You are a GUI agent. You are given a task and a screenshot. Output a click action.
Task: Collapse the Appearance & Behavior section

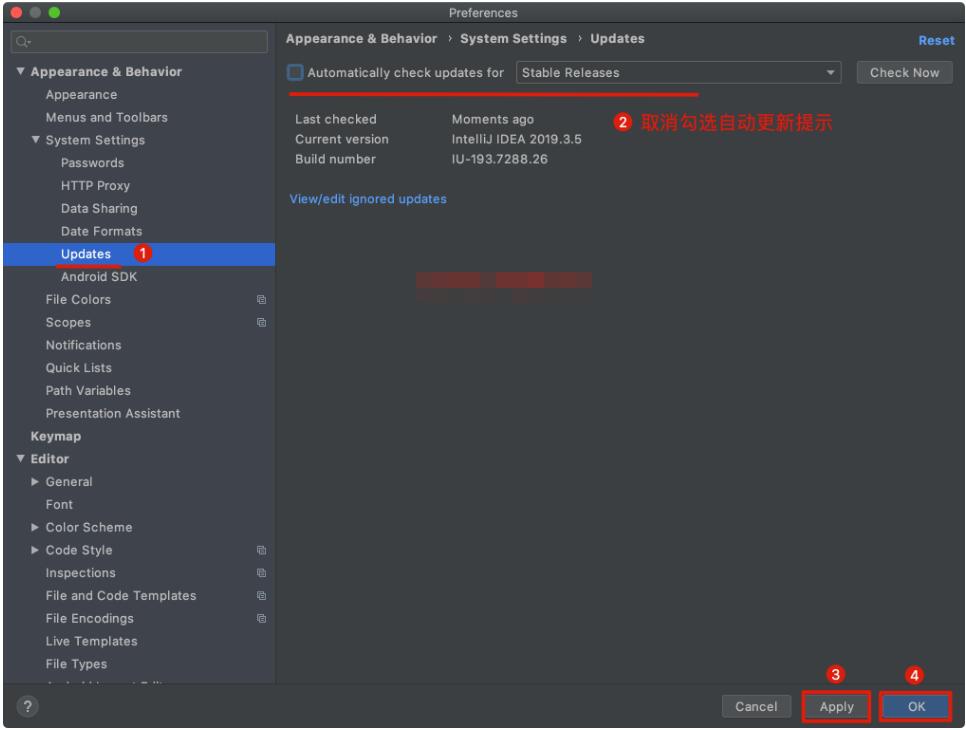[21, 73]
